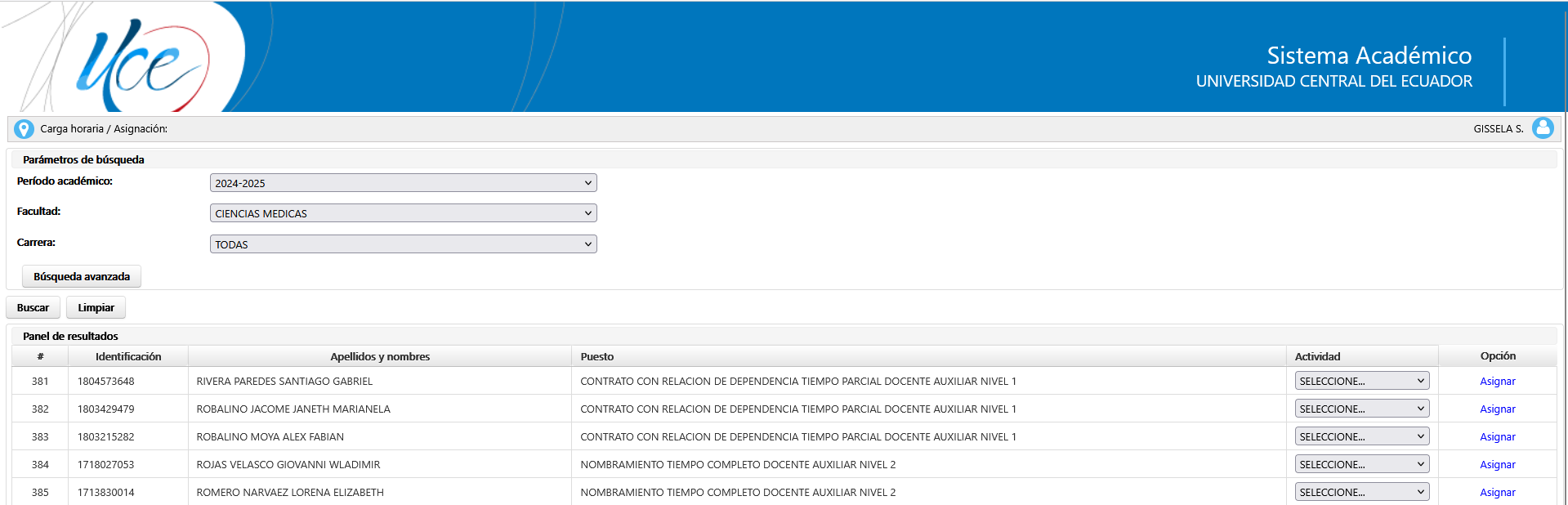Click the name RIVERA PAREDES SANTIAGO GABRIEL

click(x=284, y=381)
